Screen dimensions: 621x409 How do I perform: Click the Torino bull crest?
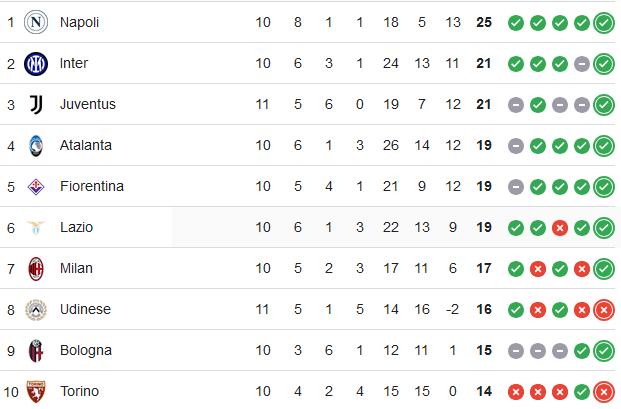[x=36, y=392]
